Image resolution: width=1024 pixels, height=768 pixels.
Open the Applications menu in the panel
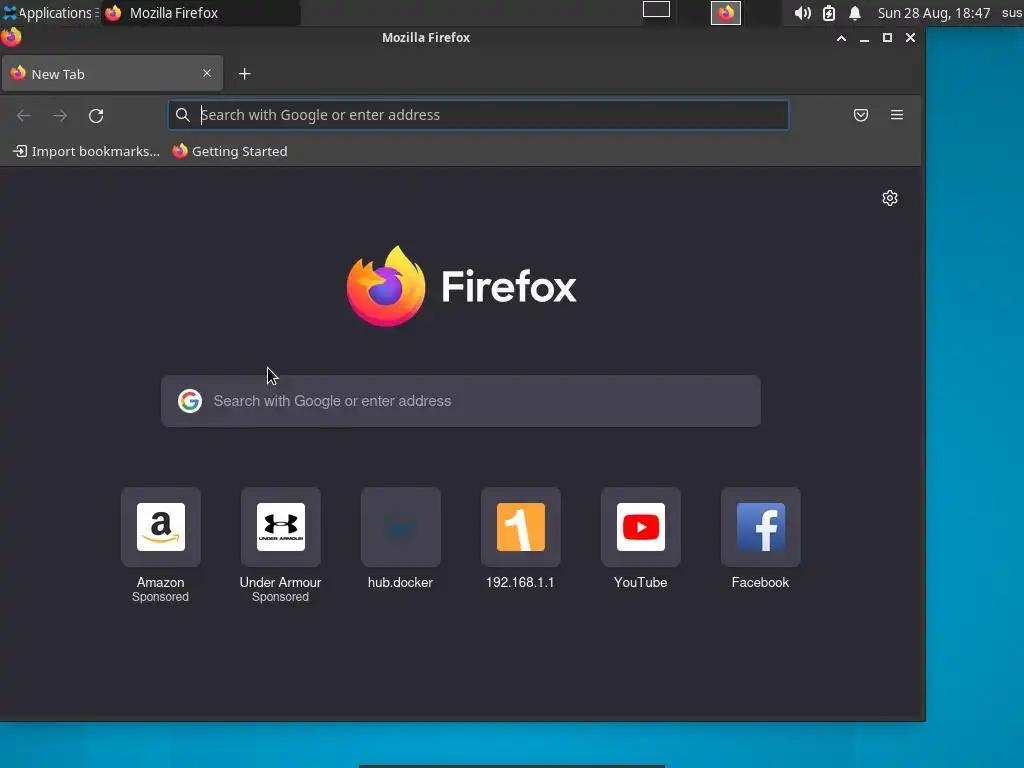[51, 13]
